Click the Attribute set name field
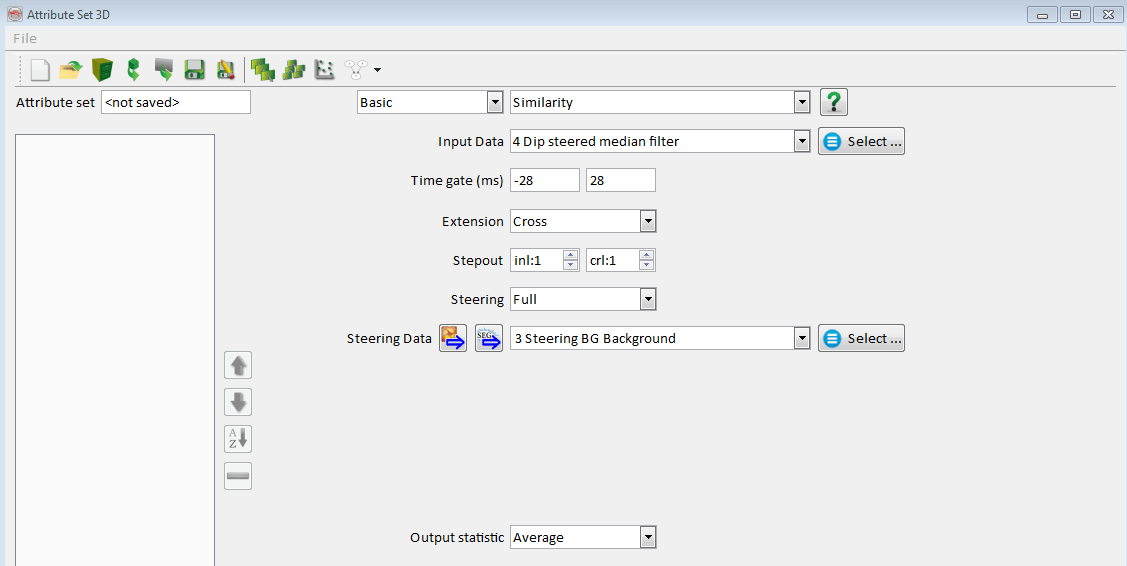 pyautogui.click(x=175, y=102)
